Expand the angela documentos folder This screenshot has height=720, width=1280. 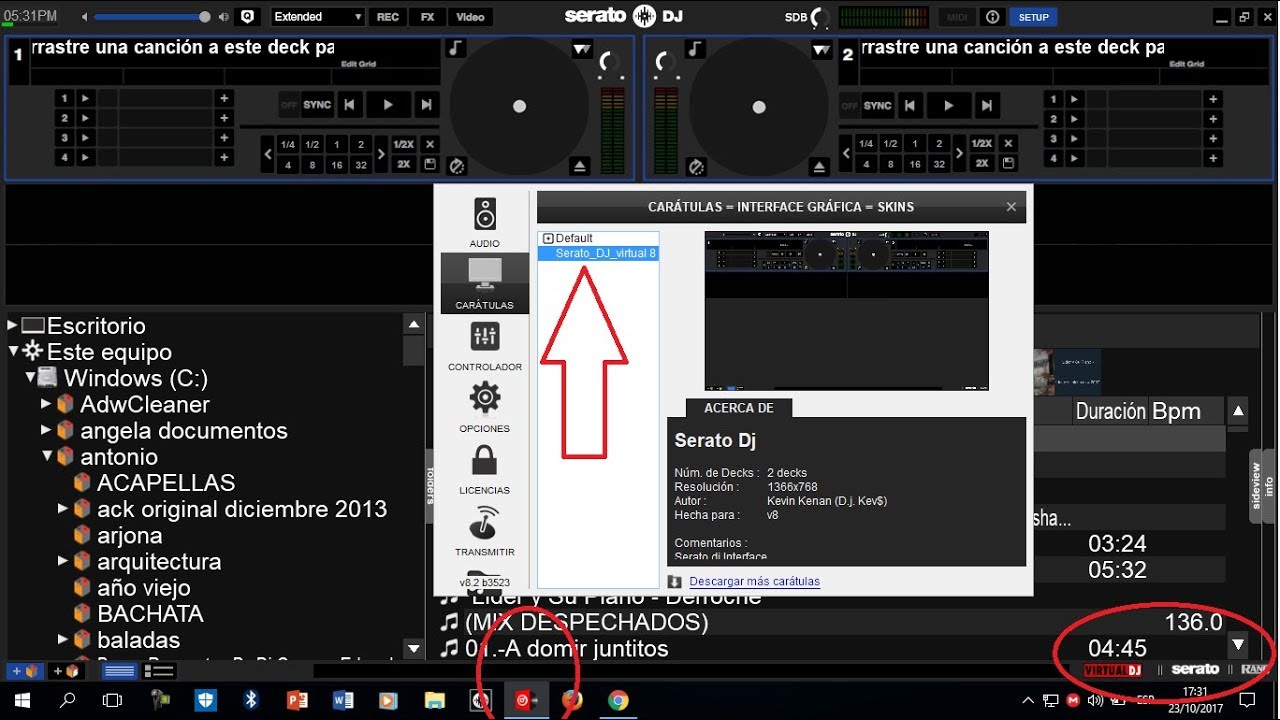click(46, 429)
